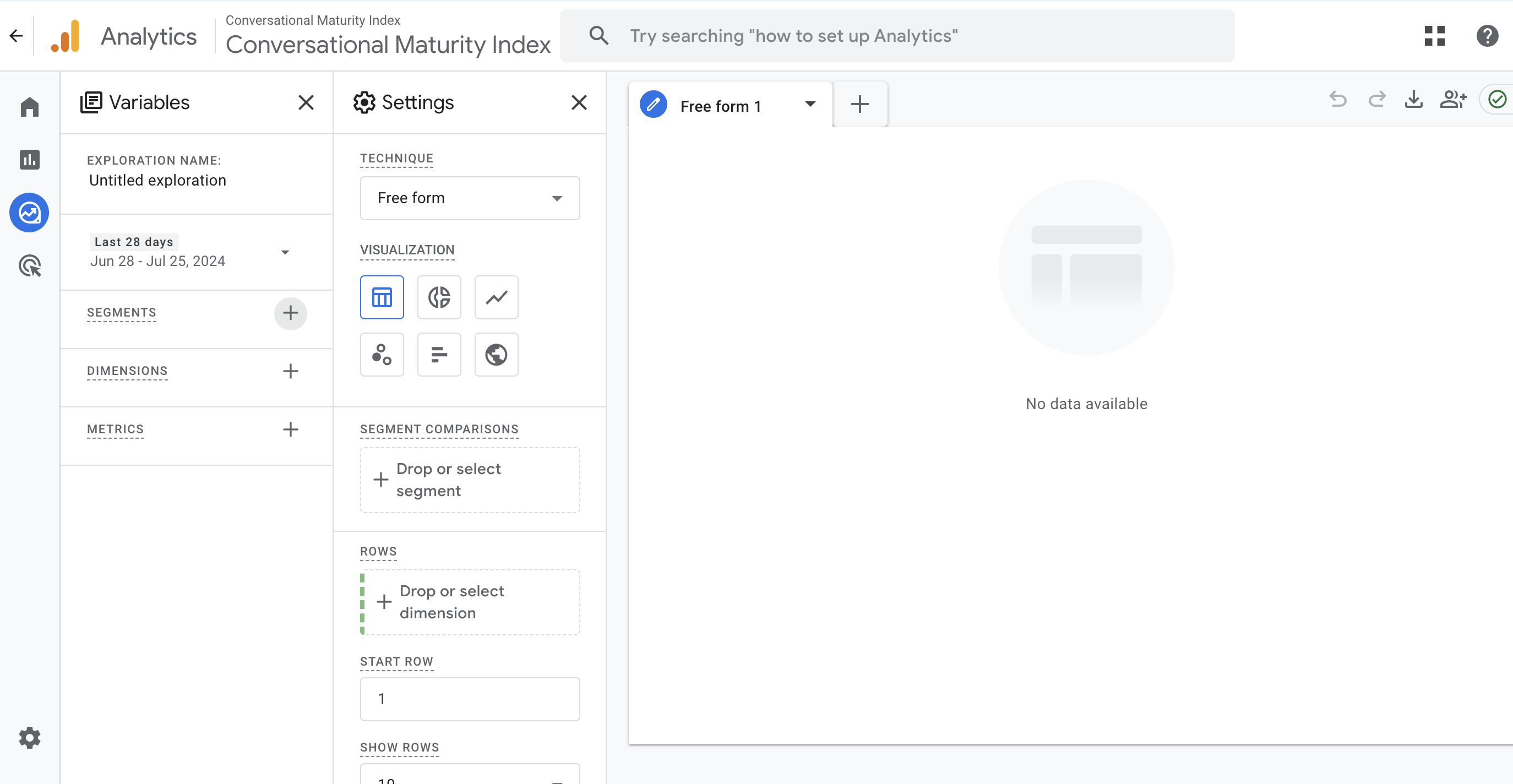Click the SEGMENTS label
Viewport: 1513px width, 784px height.
(122, 313)
